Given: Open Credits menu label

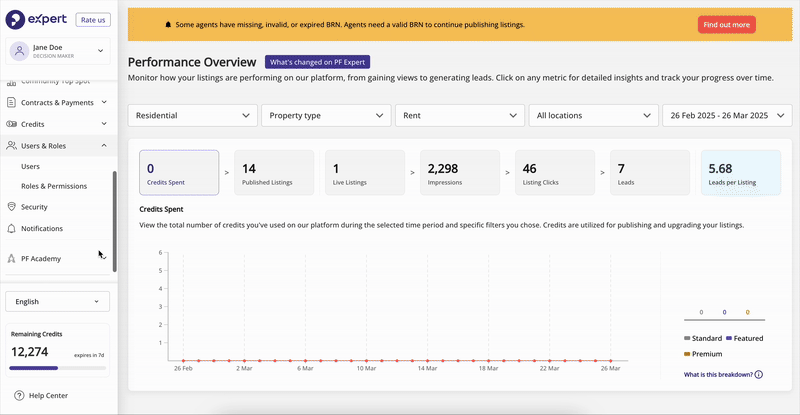Looking at the screenshot, I should [33, 124].
